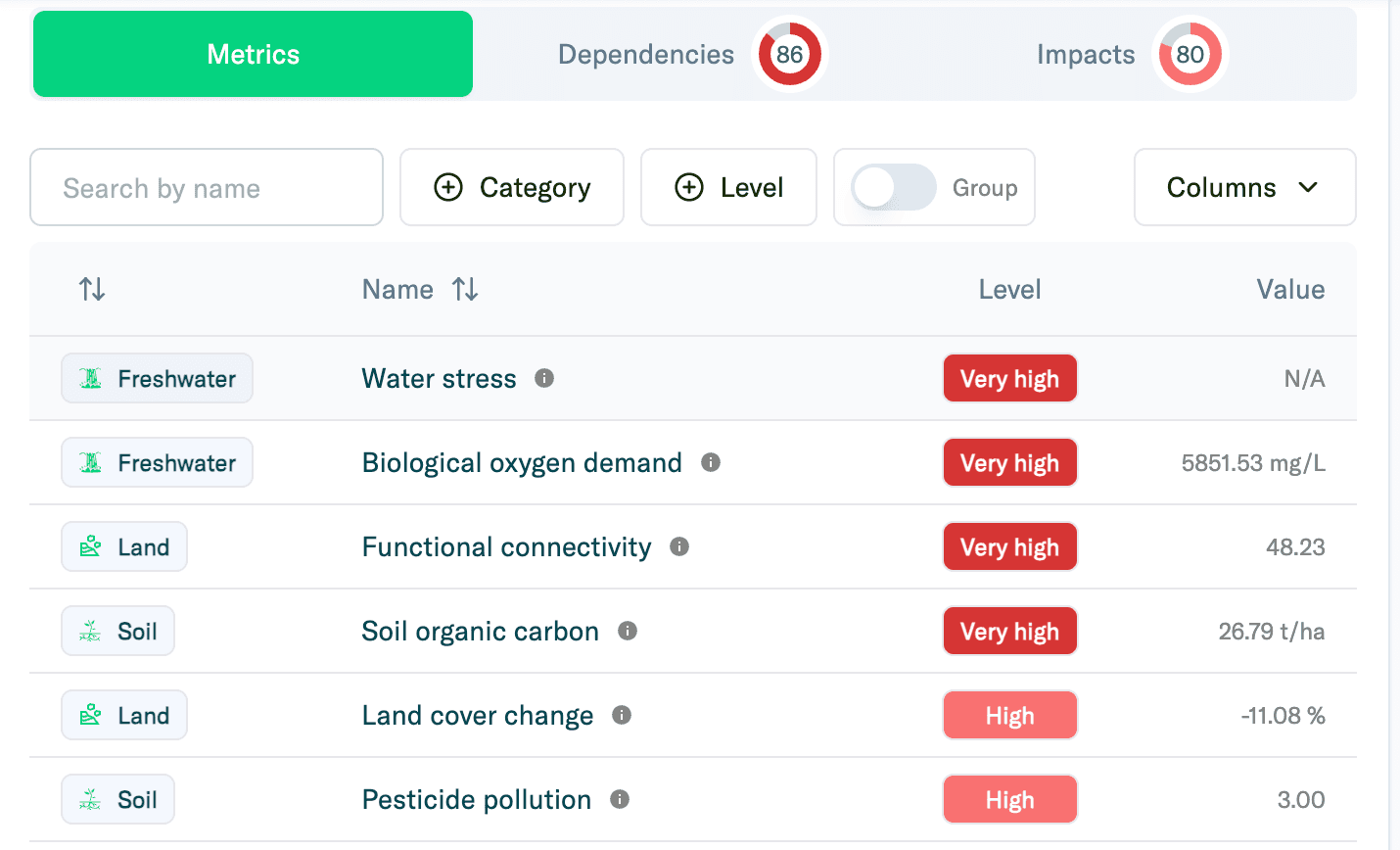Click Very high badge for Functional connectivity
Viewport: 1400px width, 850px height.
click(x=1009, y=546)
